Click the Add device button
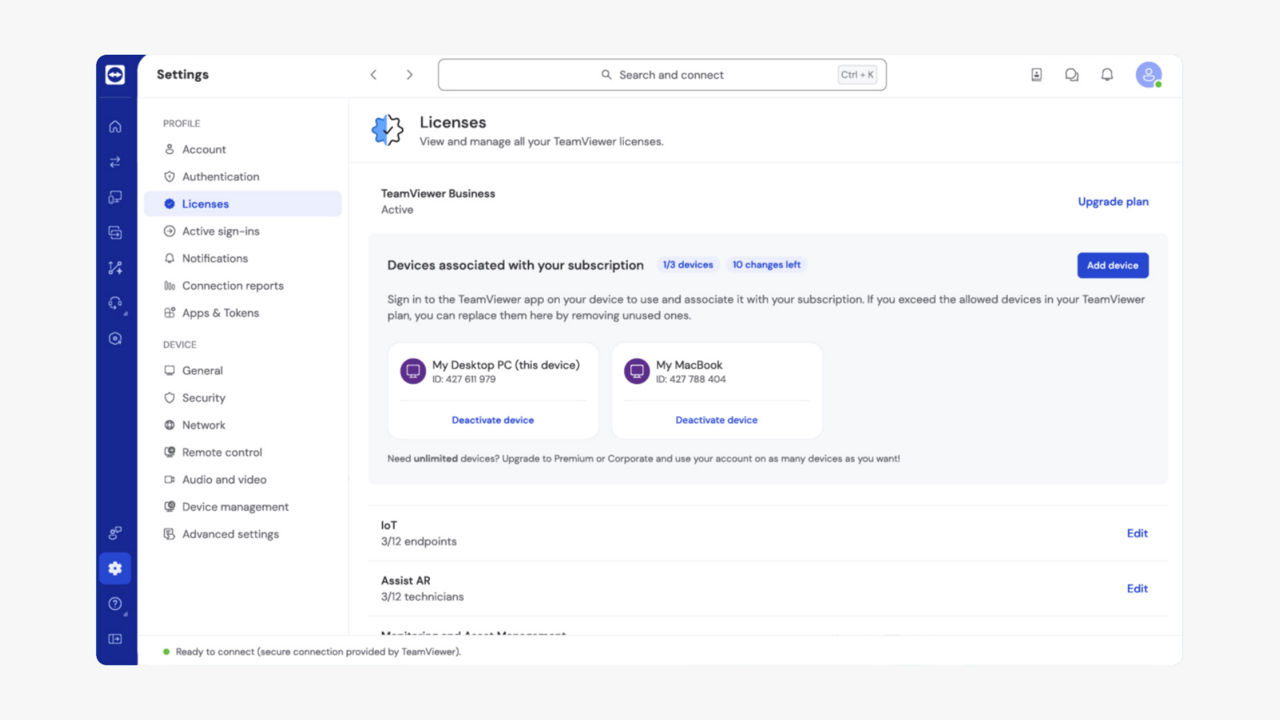Image resolution: width=1280 pixels, height=720 pixels. click(x=1113, y=265)
